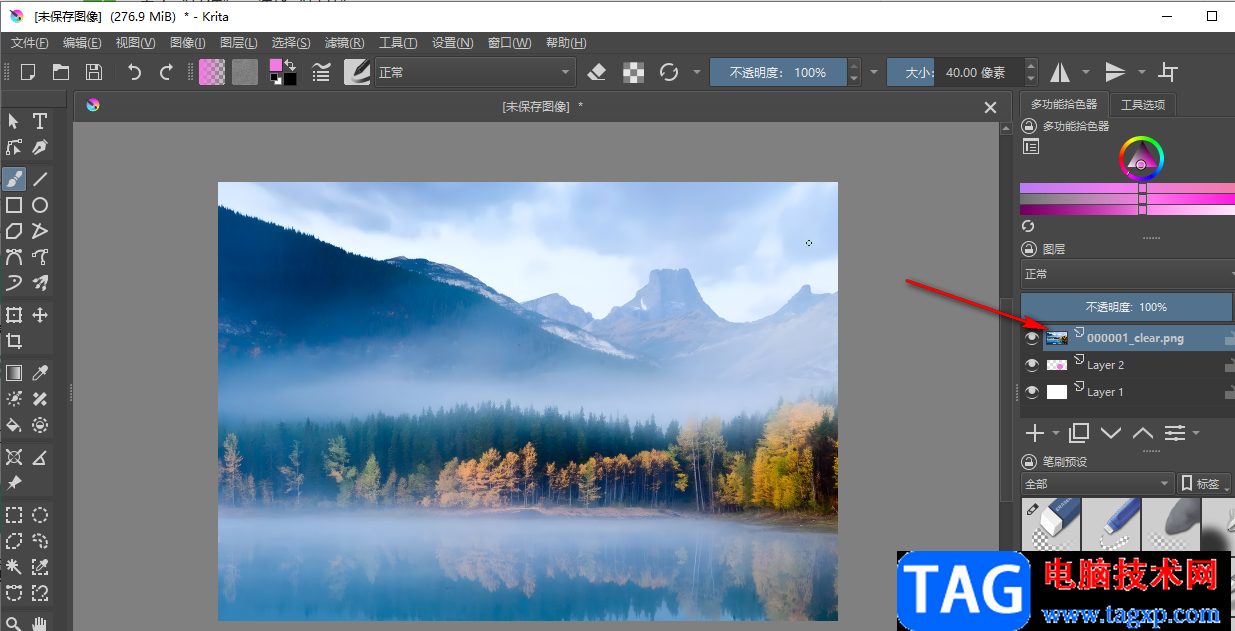Duplicate the selected layer
Viewport: 1235px width, 631px height.
pyautogui.click(x=1079, y=433)
